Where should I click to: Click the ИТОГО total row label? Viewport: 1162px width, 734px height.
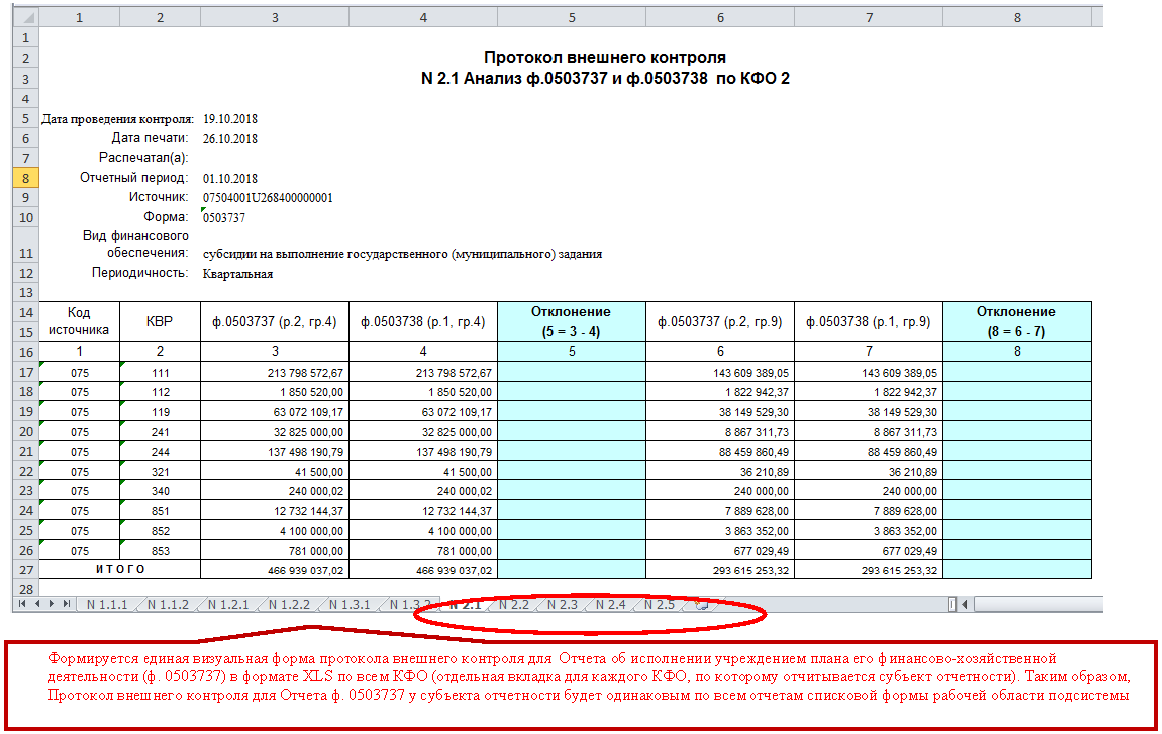tap(119, 569)
